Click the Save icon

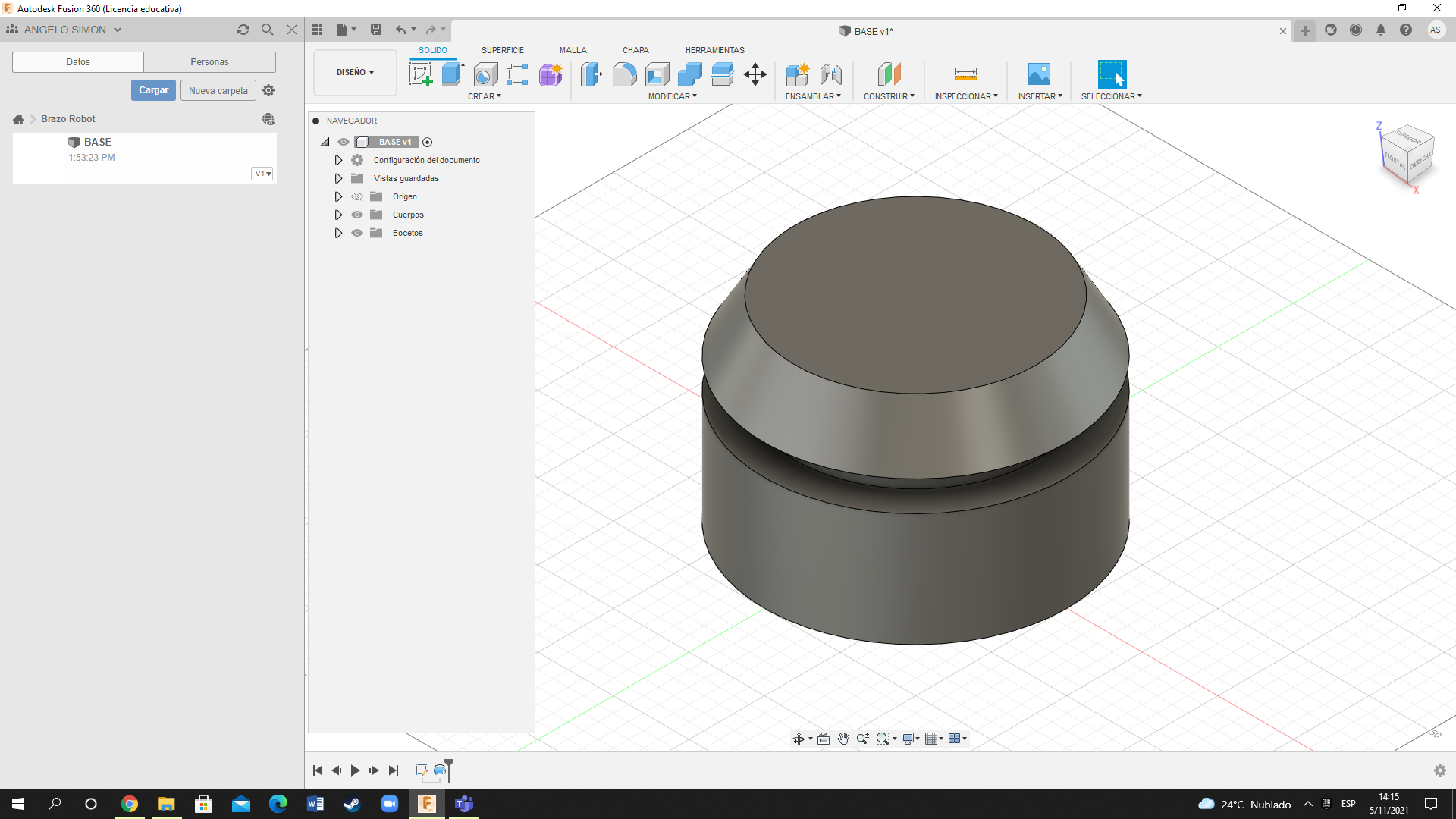coord(375,30)
